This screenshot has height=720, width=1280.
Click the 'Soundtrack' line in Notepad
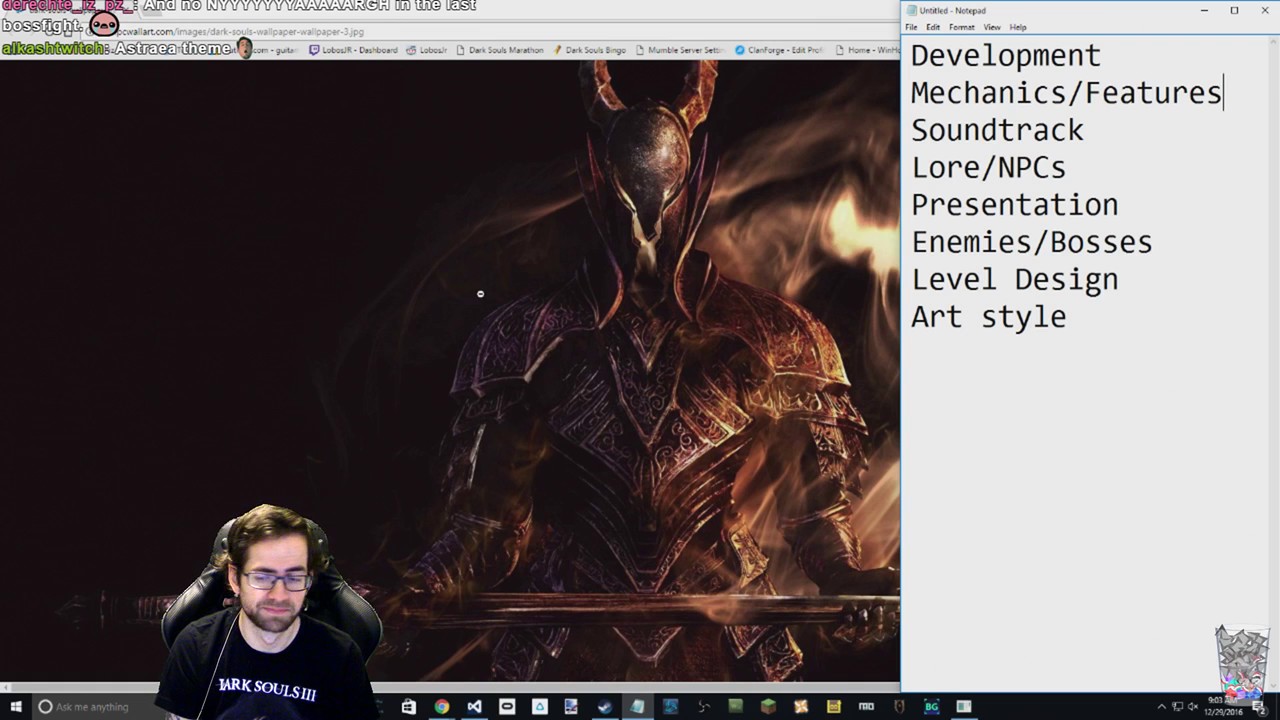[x=997, y=130]
